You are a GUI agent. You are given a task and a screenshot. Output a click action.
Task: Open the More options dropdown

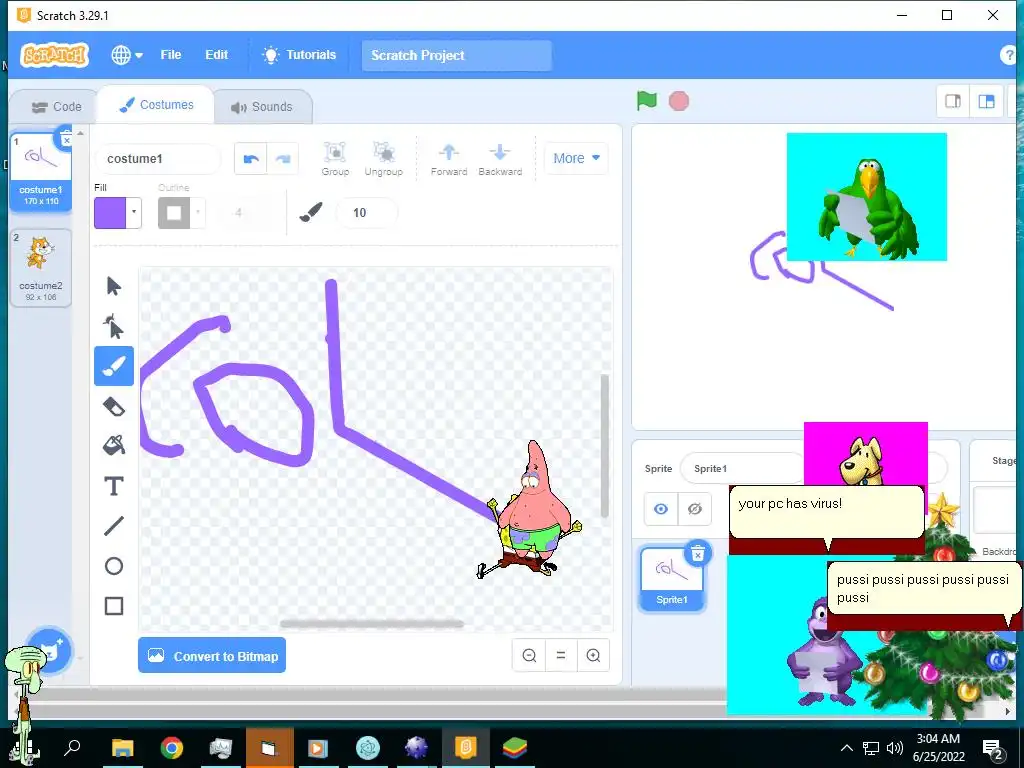pyautogui.click(x=576, y=158)
